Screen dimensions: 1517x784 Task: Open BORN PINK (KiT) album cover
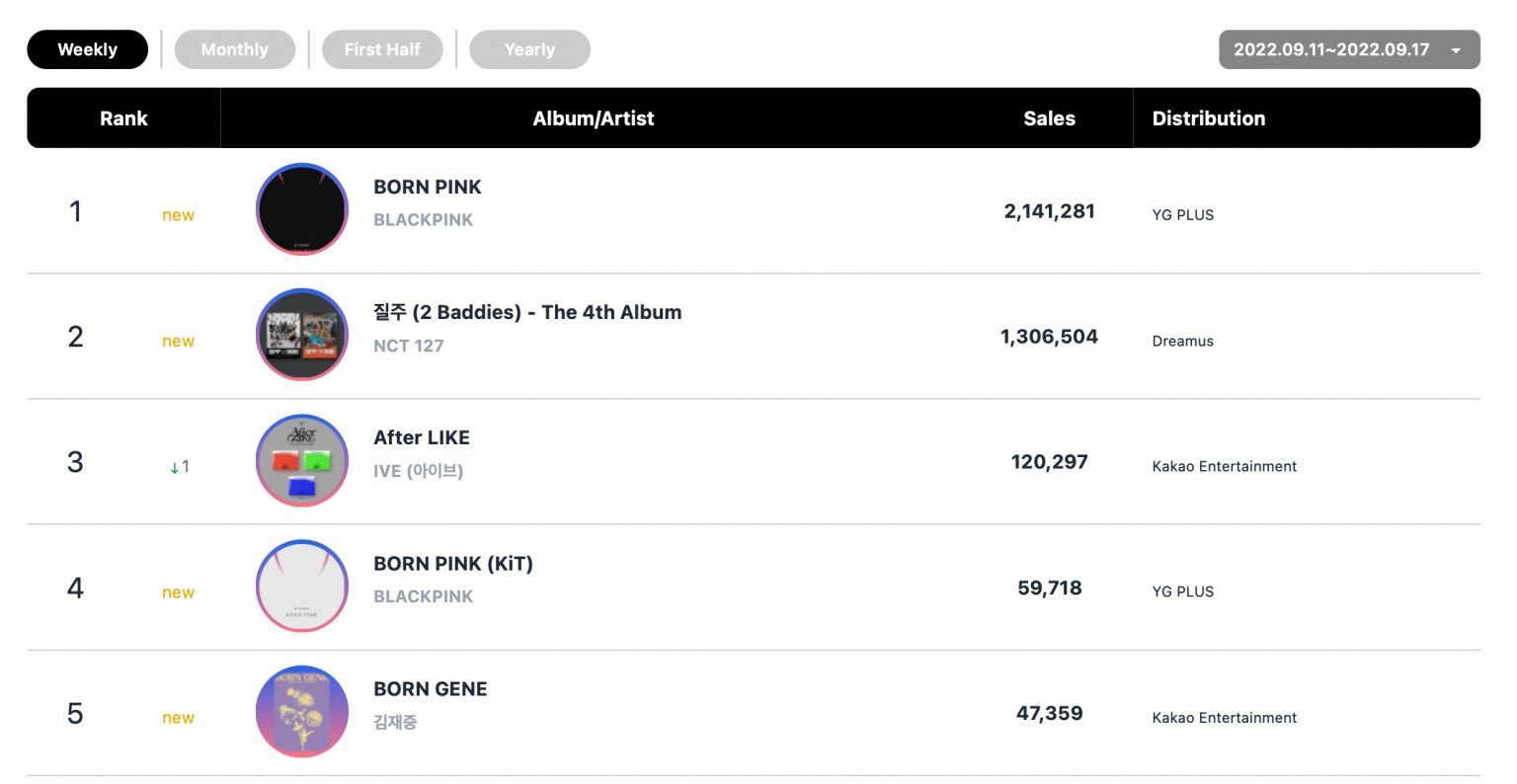click(302, 586)
